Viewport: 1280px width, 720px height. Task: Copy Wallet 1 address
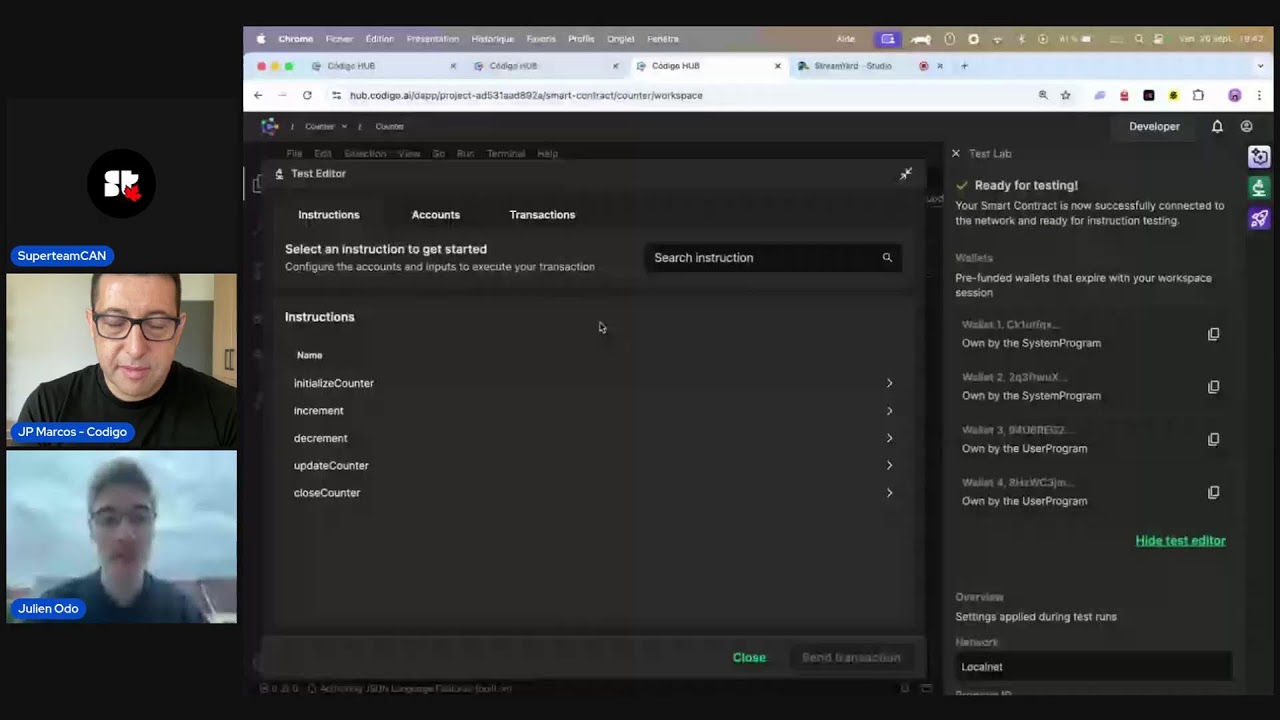click(x=1214, y=334)
